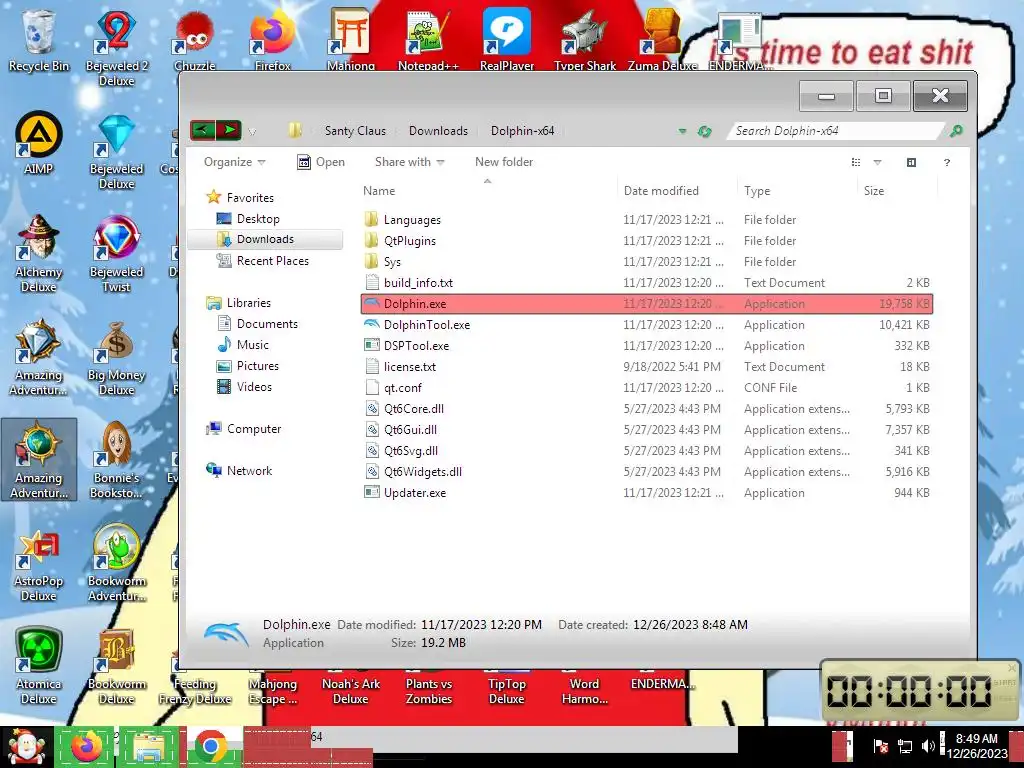
Task: Click the green Back navigation arrow
Action: coord(202,131)
